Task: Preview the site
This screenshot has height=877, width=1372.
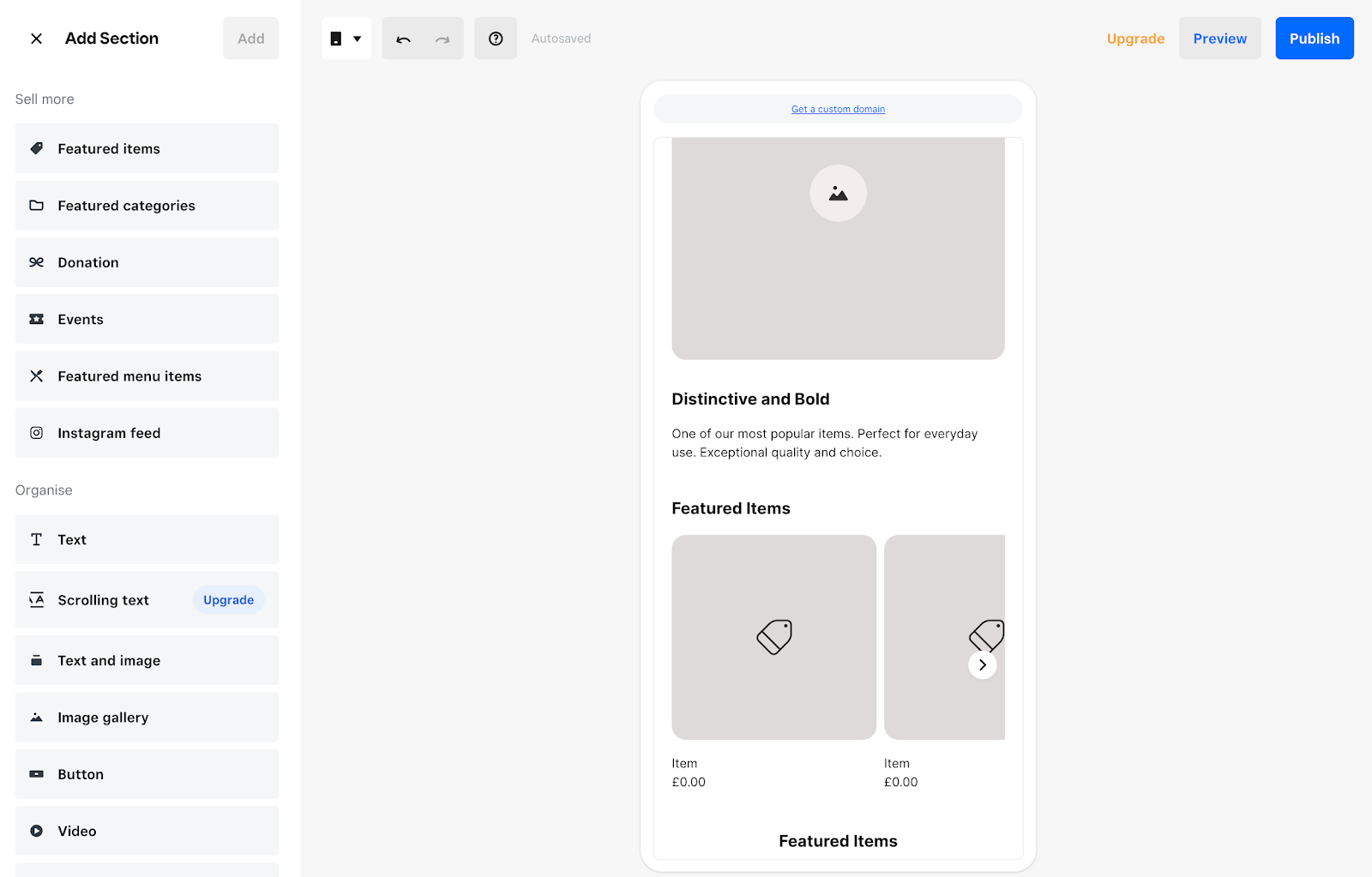Action: (x=1219, y=38)
